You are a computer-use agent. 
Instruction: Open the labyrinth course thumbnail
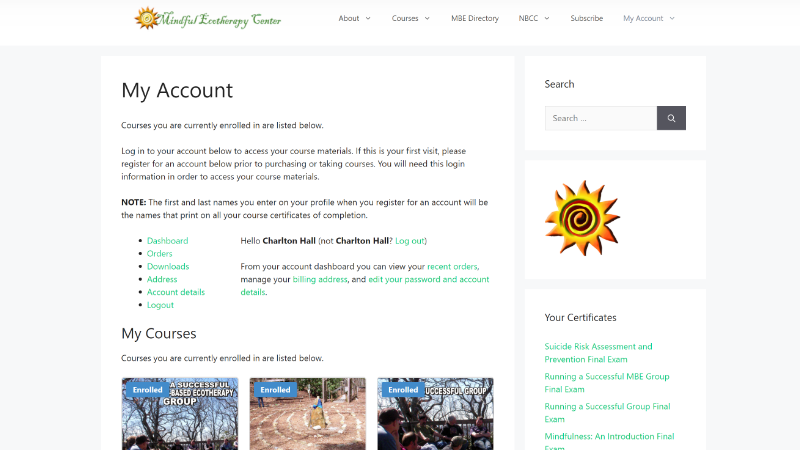308,414
